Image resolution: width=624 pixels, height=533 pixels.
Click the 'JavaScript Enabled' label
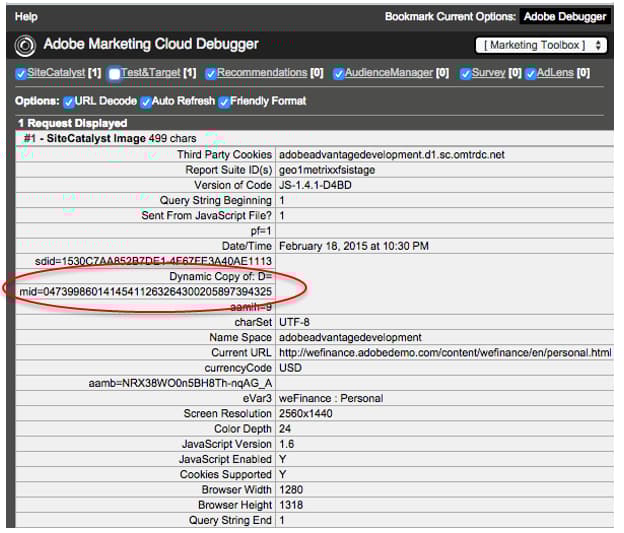pos(225,459)
